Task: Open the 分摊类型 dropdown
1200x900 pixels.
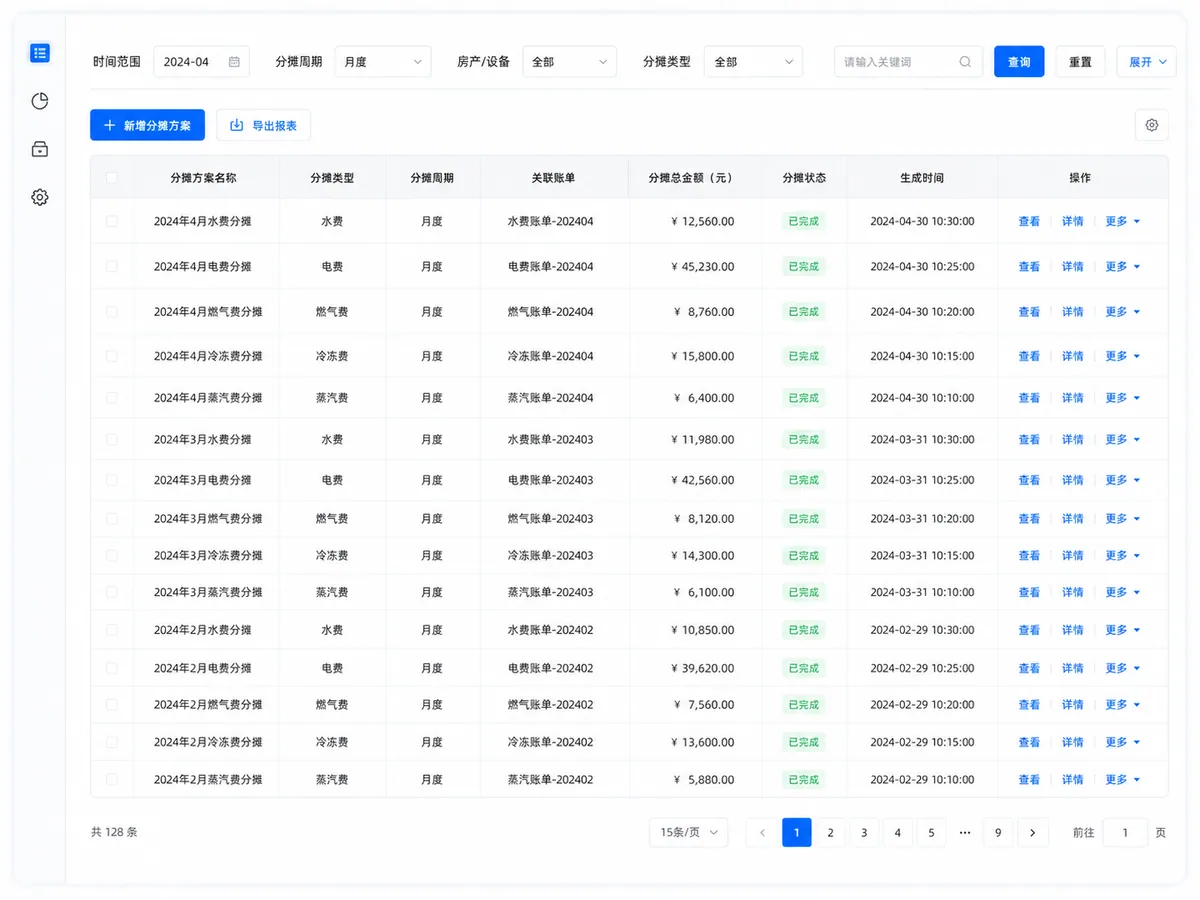Action: point(753,62)
